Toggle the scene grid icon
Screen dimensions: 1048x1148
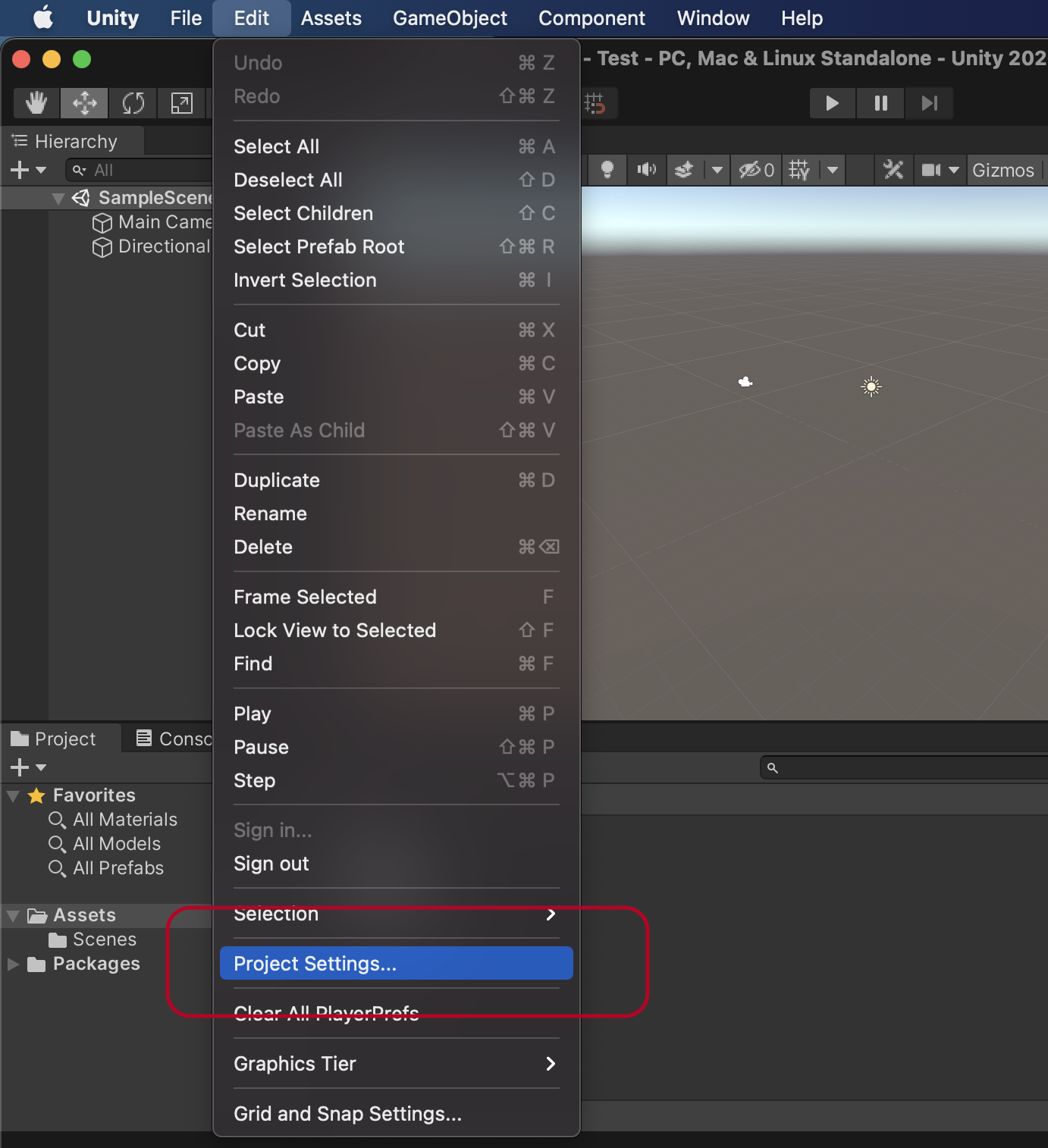click(x=799, y=170)
